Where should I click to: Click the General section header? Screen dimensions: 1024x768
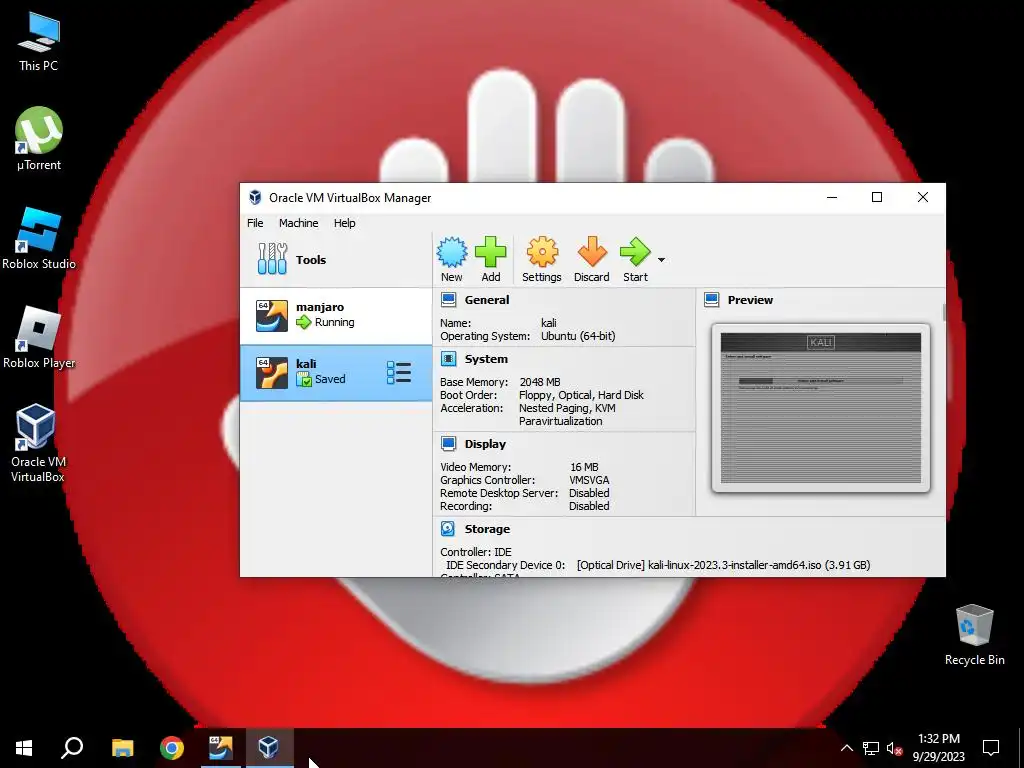(x=487, y=300)
